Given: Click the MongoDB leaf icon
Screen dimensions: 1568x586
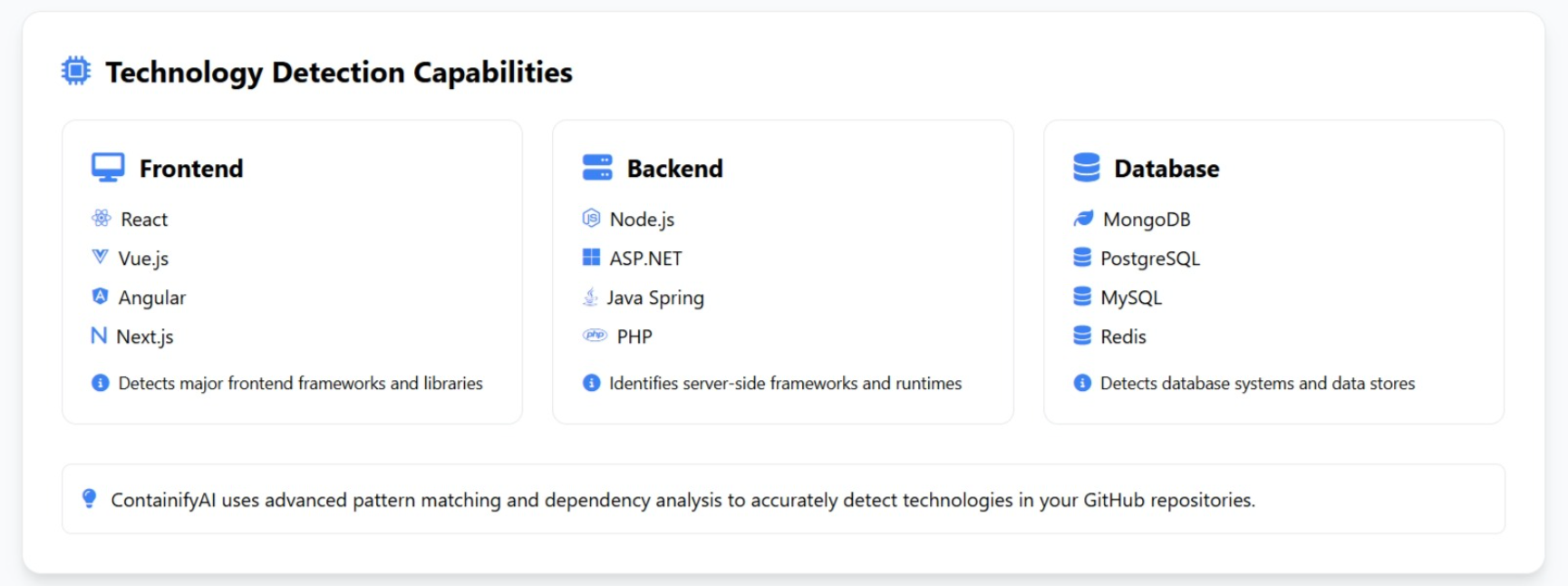Looking at the screenshot, I should 1083,219.
